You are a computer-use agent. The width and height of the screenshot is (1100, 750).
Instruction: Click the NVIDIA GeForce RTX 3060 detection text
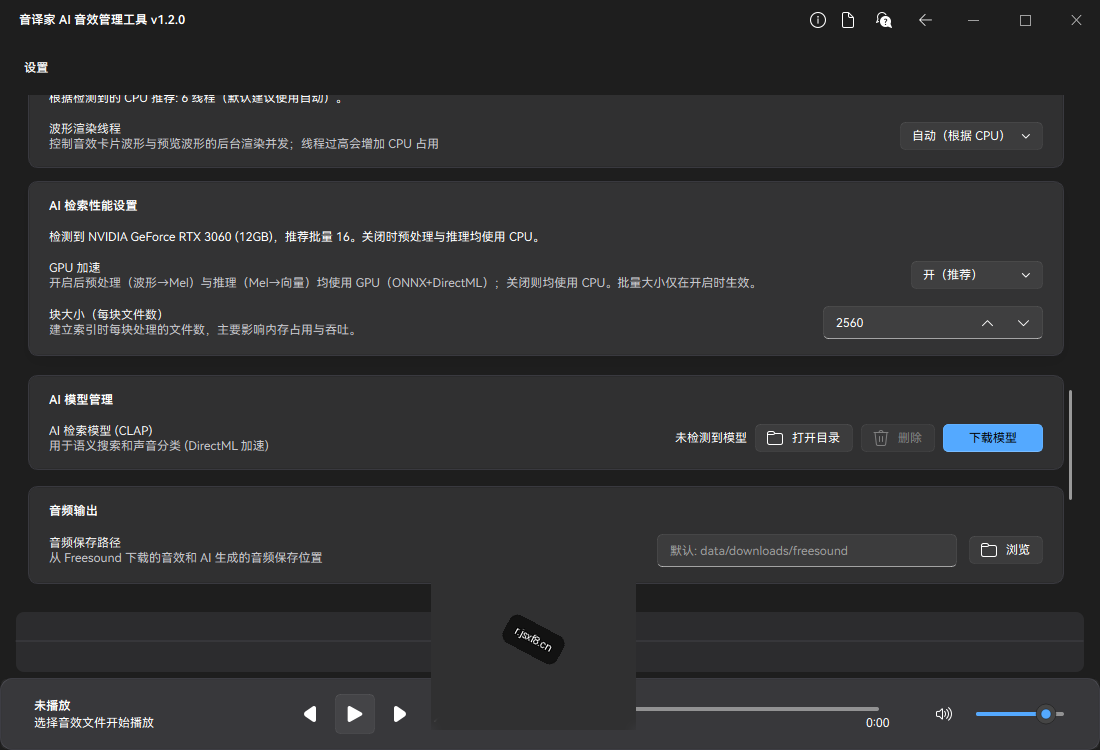tap(295, 237)
